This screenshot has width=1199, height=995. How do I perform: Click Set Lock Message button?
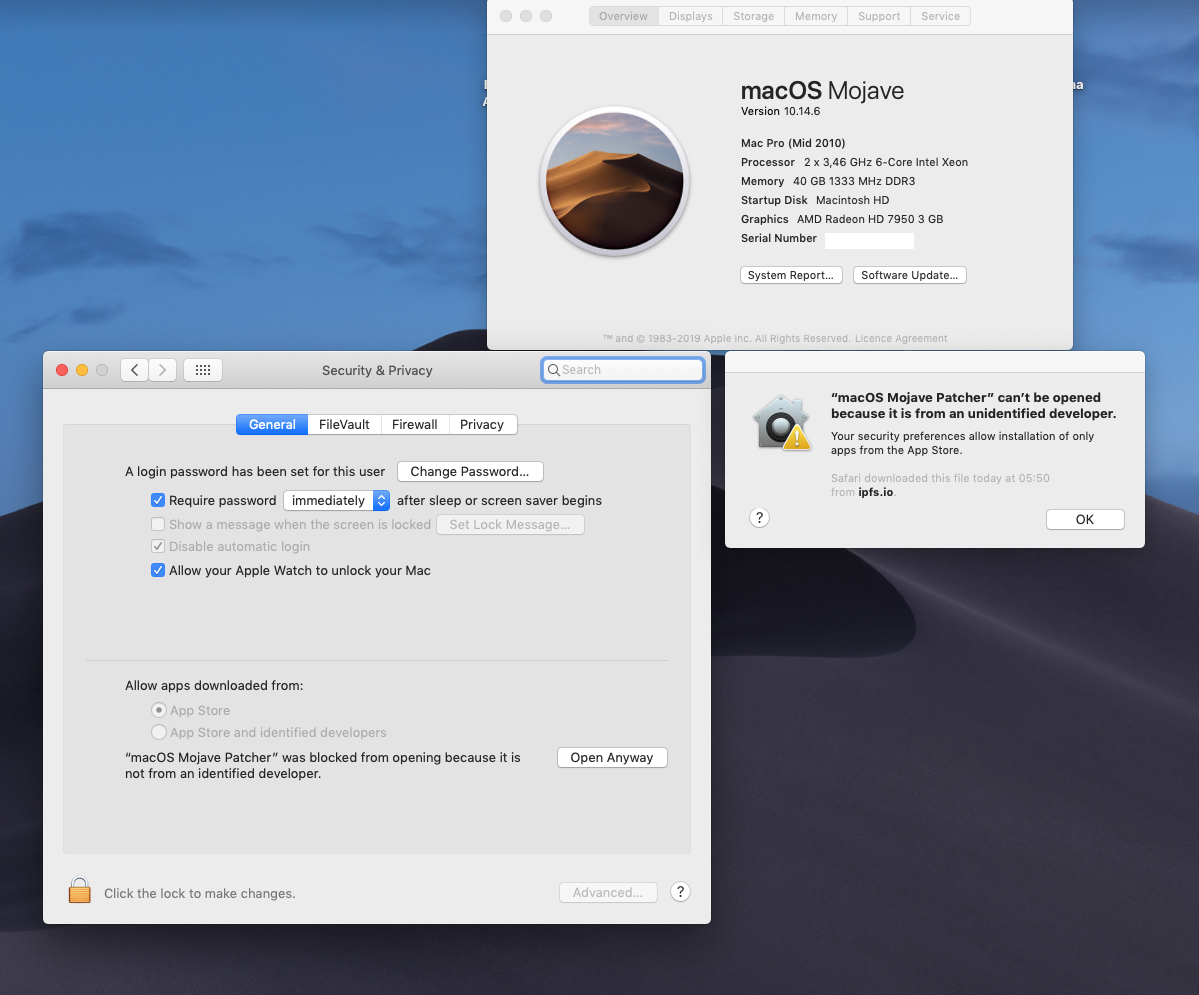point(510,524)
